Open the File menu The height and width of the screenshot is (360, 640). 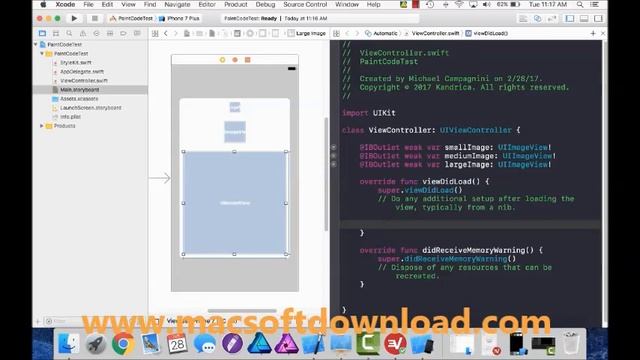tap(88, 4)
